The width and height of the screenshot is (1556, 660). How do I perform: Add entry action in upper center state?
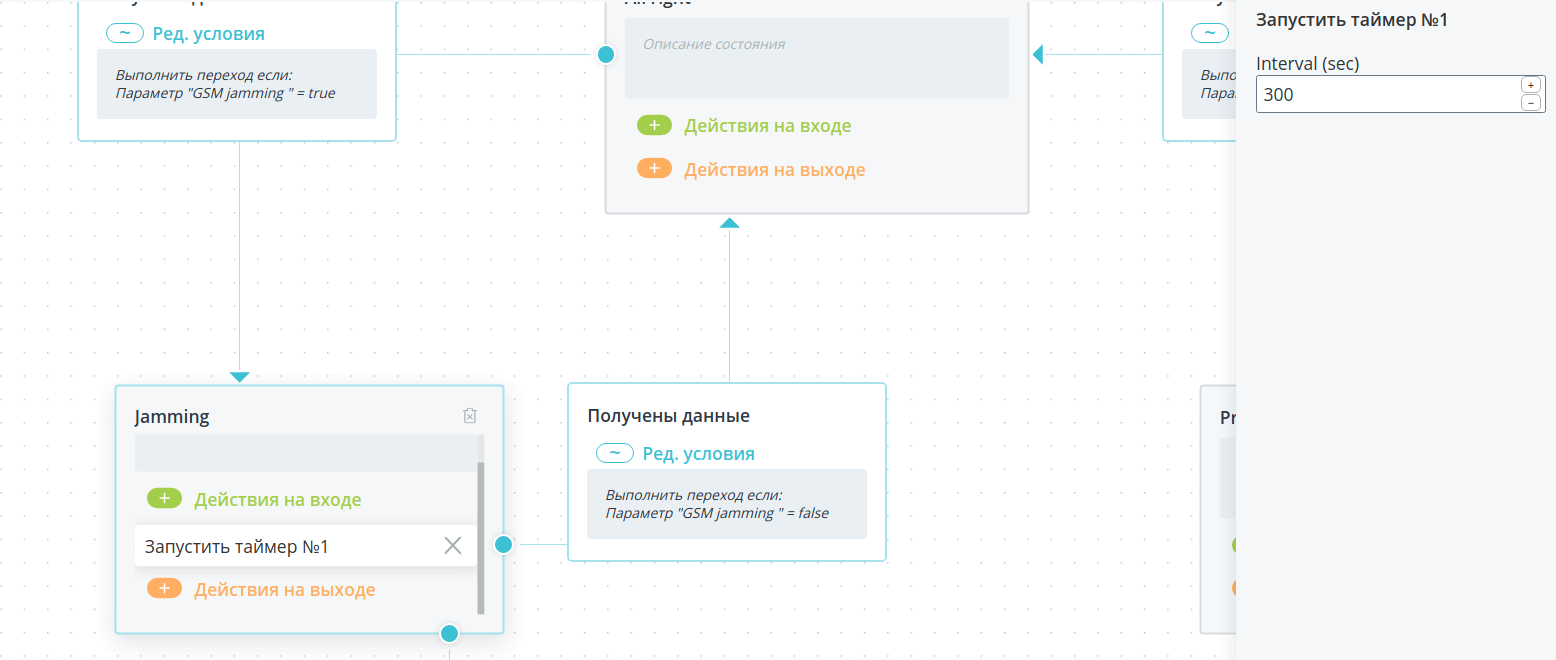point(654,125)
